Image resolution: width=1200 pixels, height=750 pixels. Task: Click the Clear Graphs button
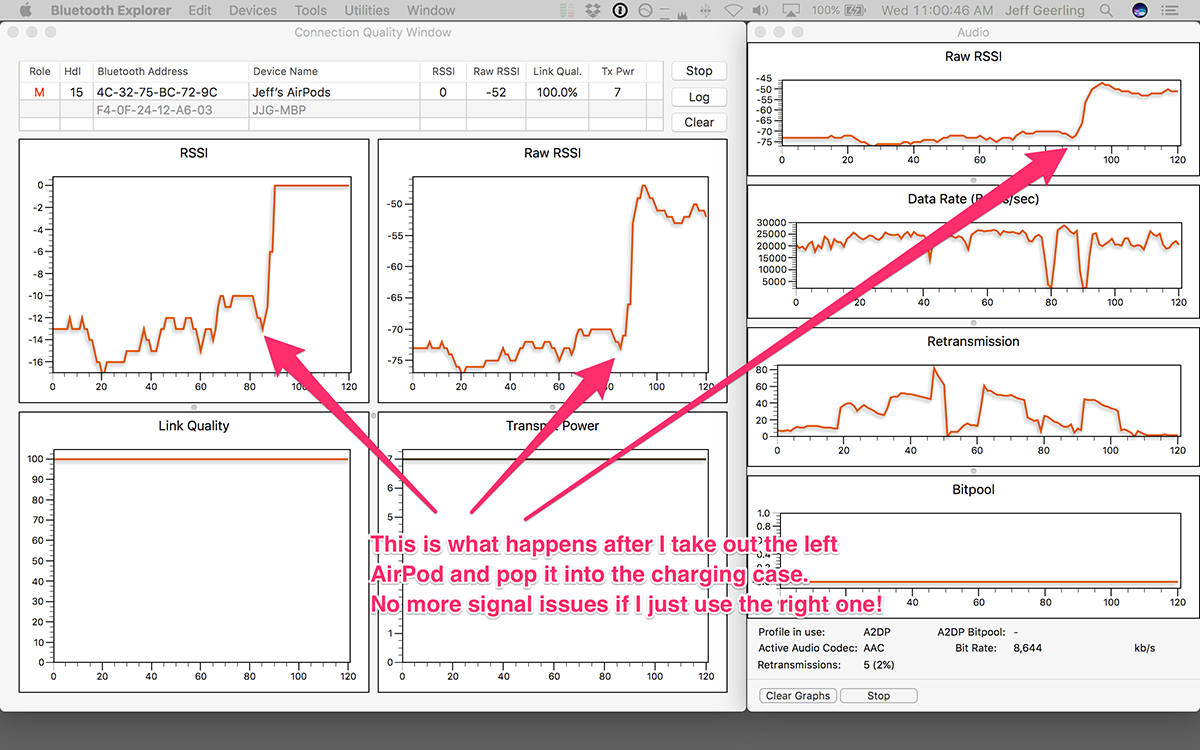[x=798, y=696]
